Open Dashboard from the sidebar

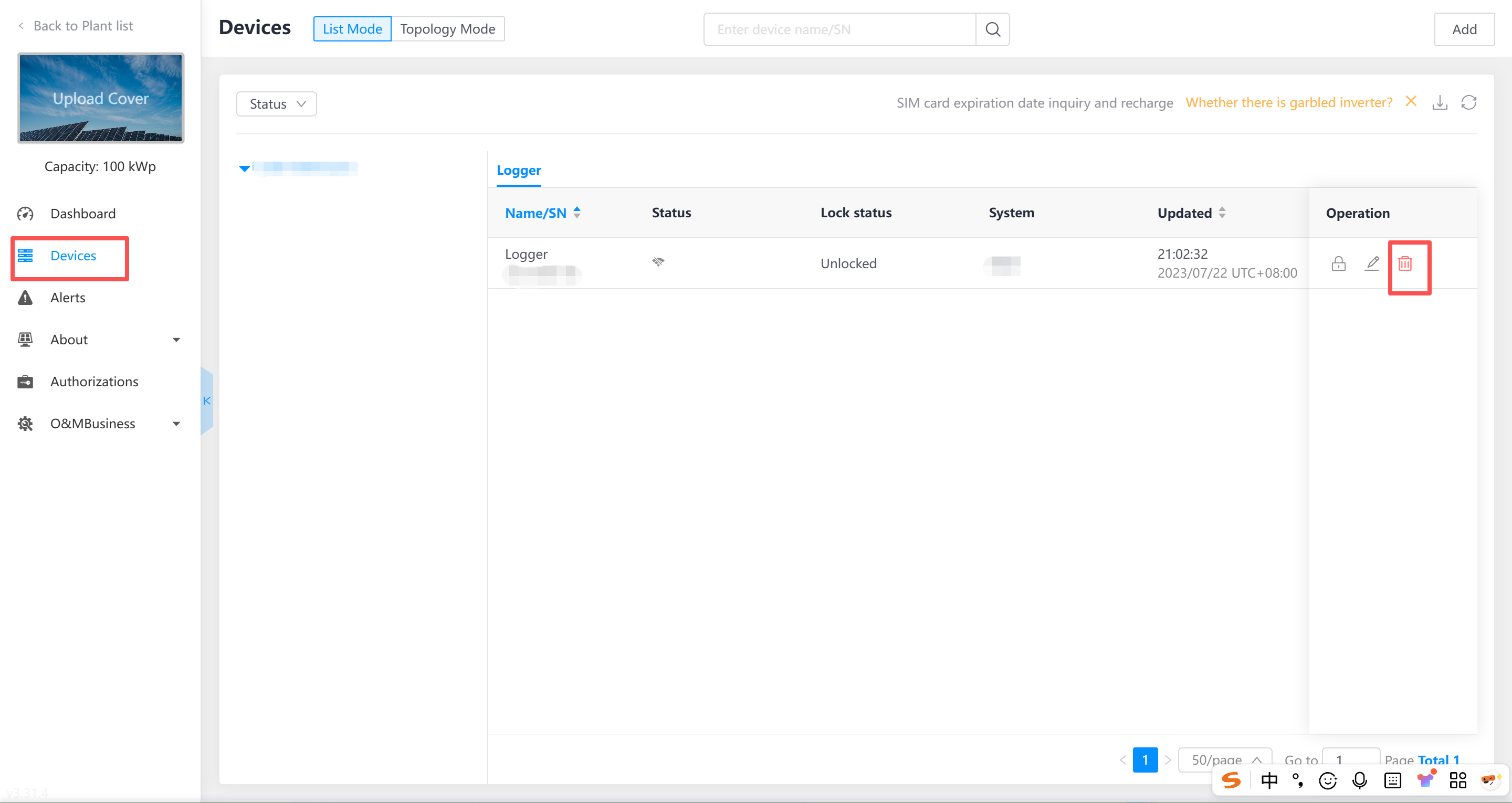point(83,214)
